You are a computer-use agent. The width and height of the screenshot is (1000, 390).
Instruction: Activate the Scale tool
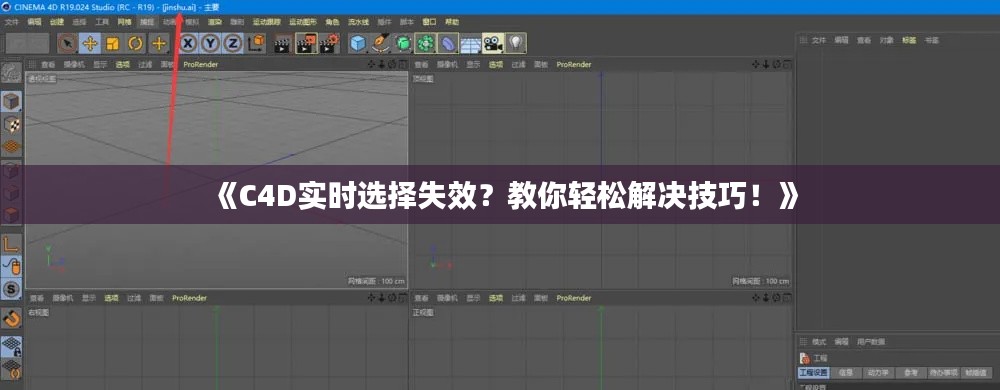click(113, 43)
